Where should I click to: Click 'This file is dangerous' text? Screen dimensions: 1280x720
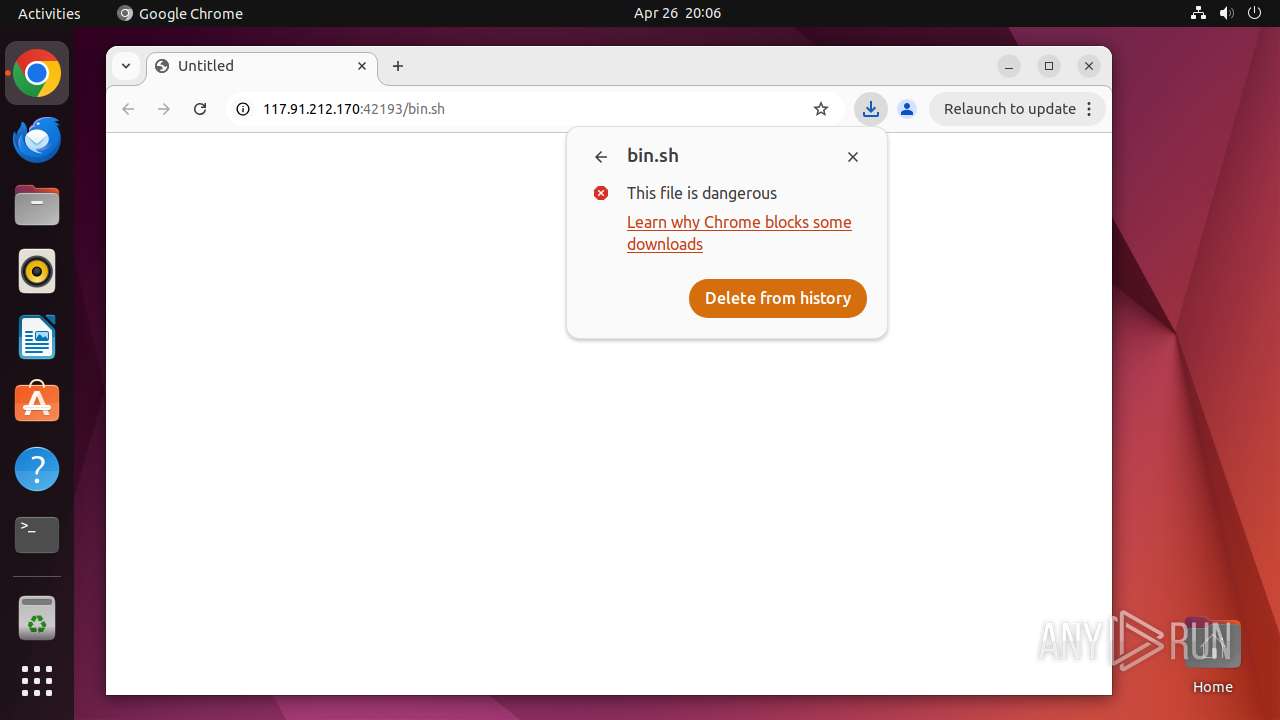click(702, 193)
